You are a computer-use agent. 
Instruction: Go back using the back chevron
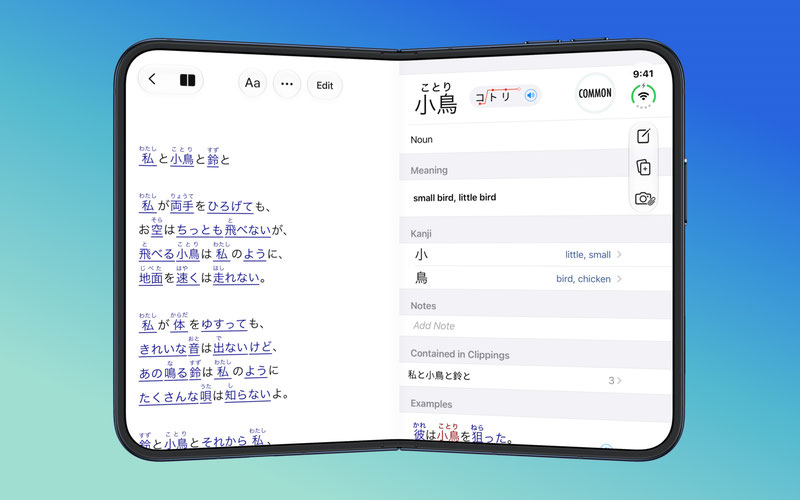point(152,79)
